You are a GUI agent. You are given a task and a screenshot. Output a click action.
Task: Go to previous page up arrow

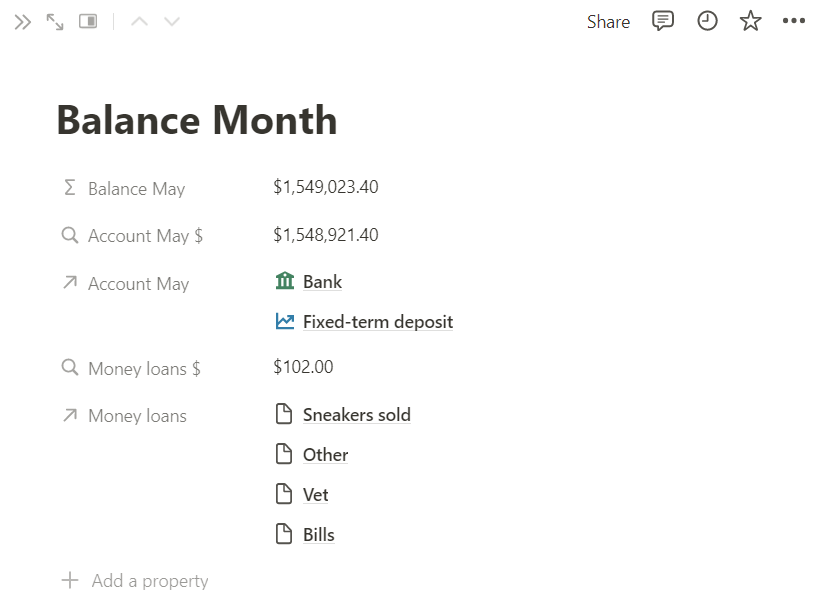(x=139, y=21)
